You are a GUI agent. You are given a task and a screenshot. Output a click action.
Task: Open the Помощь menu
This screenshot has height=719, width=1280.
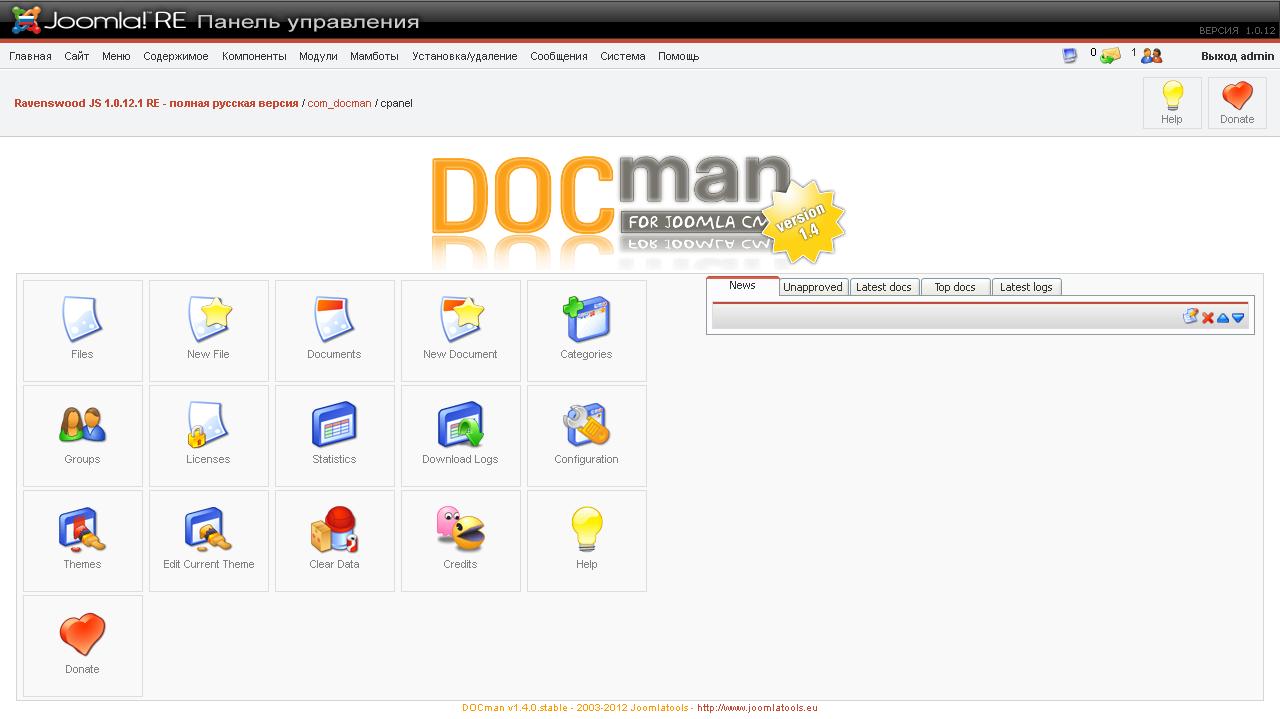click(x=678, y=56)
